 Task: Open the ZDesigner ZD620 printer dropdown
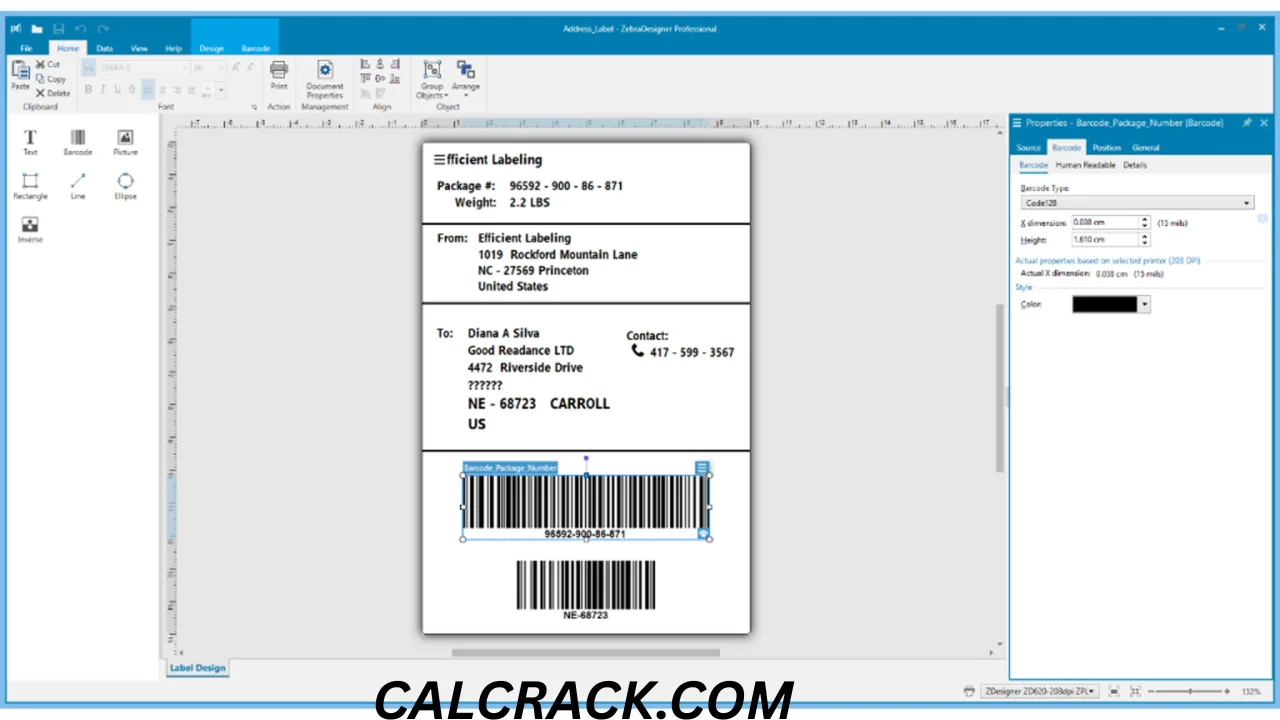(x=1039, y=691)
